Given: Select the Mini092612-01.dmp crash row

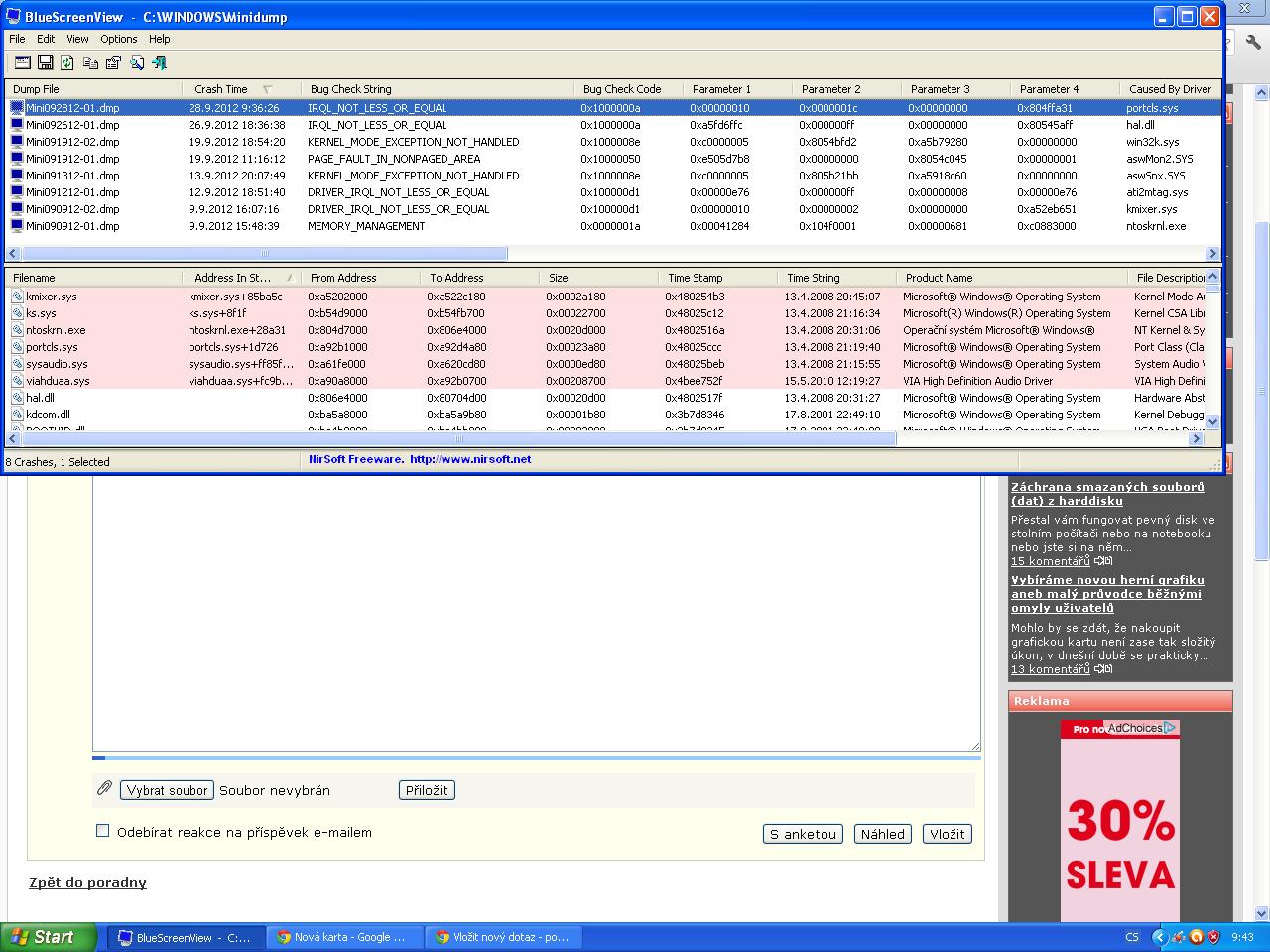Looking at the screenshot, I should point(613,125).
